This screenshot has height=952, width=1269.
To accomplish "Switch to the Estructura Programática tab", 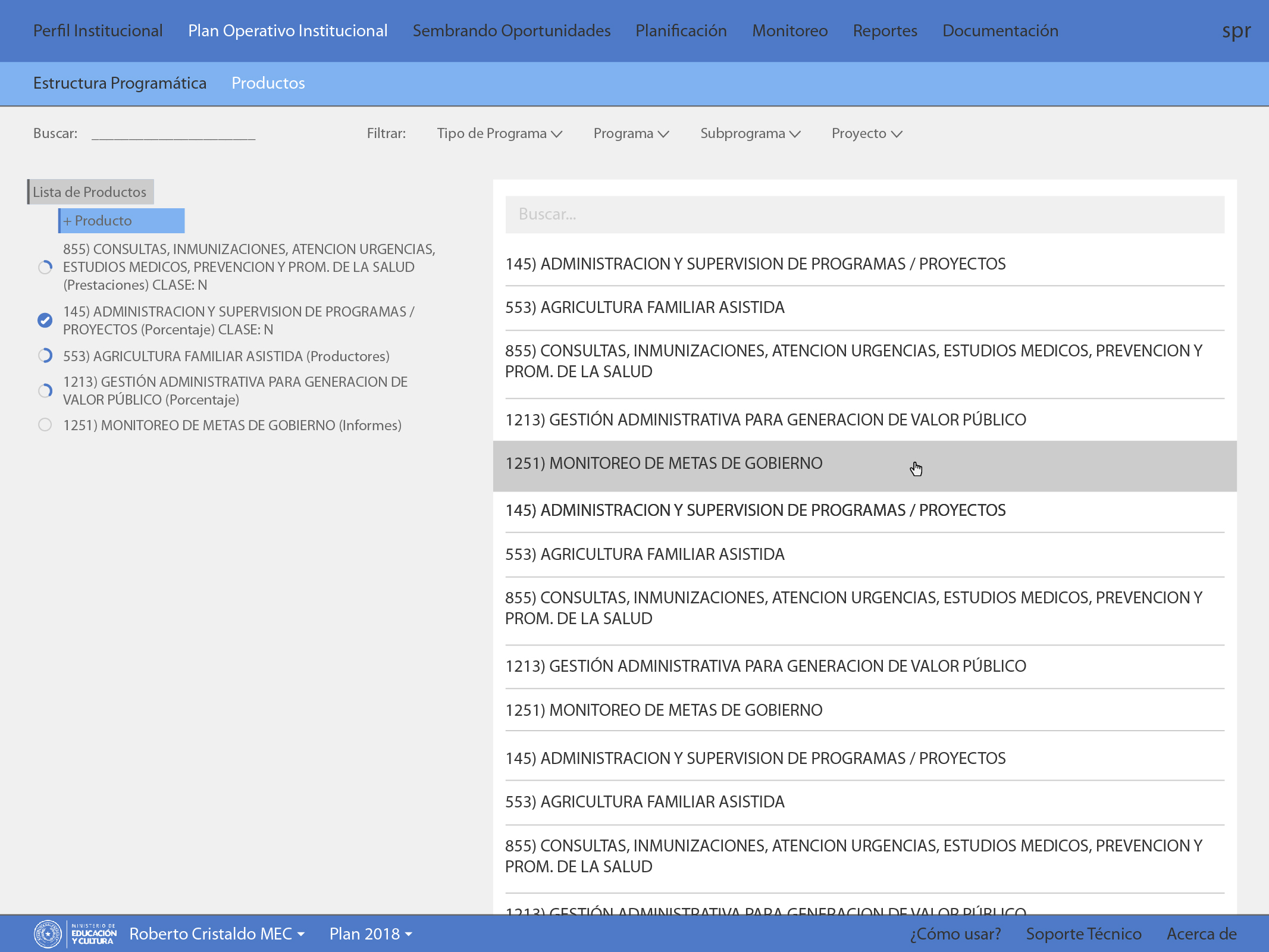I will coord(120,83).
